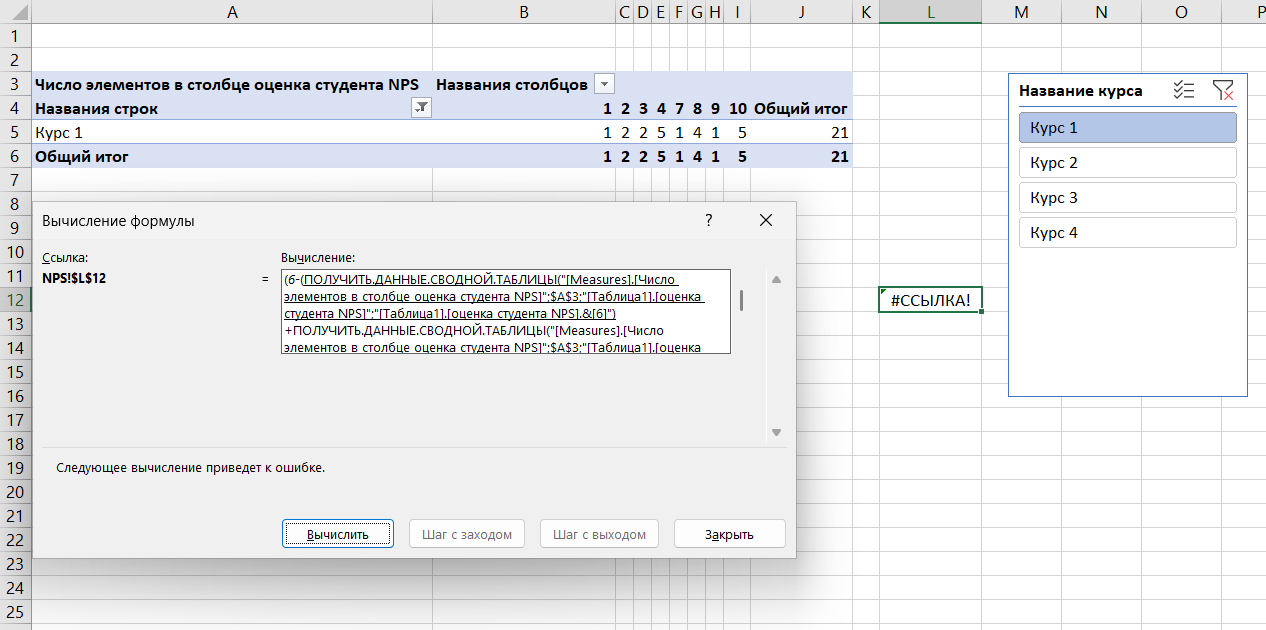Select column L header
The height and width of the screenshot is (630, 1266).
(931, 12)
